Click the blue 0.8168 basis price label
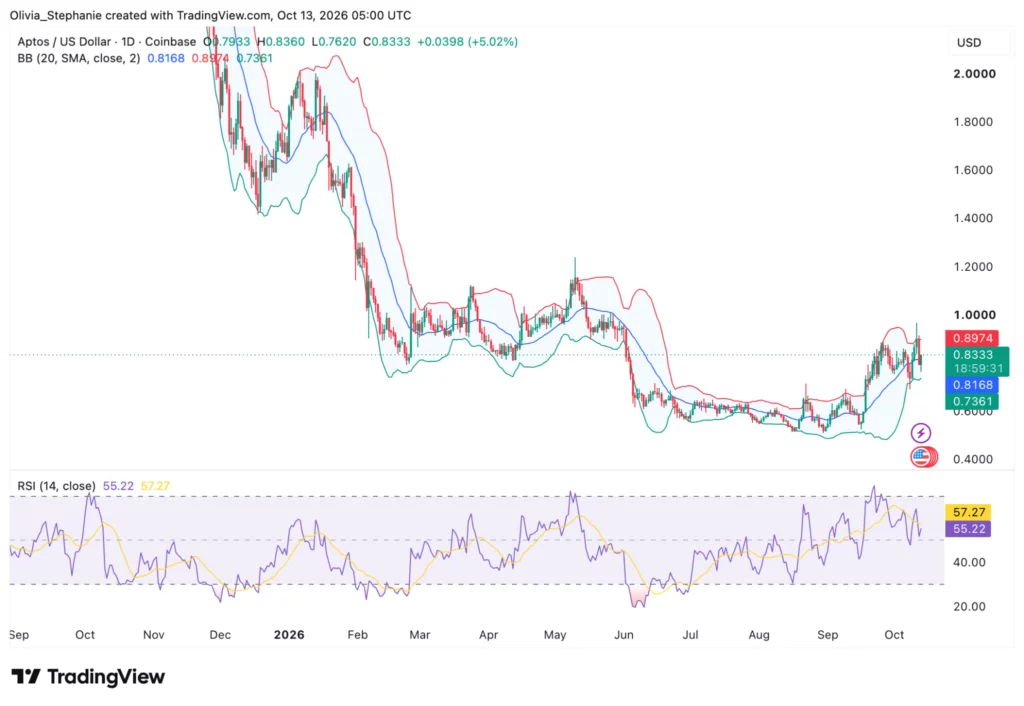 click(972, 385)
